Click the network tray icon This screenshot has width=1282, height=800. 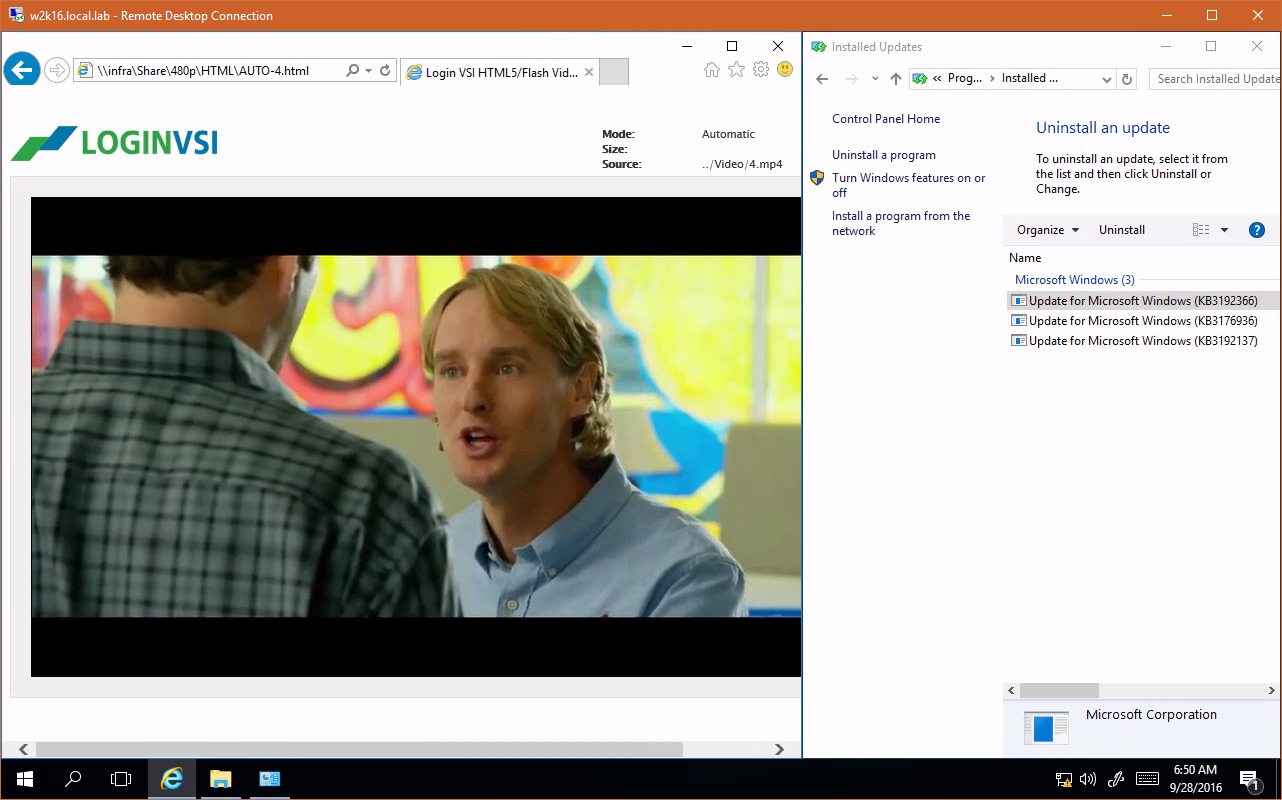tap(1064, 779)
